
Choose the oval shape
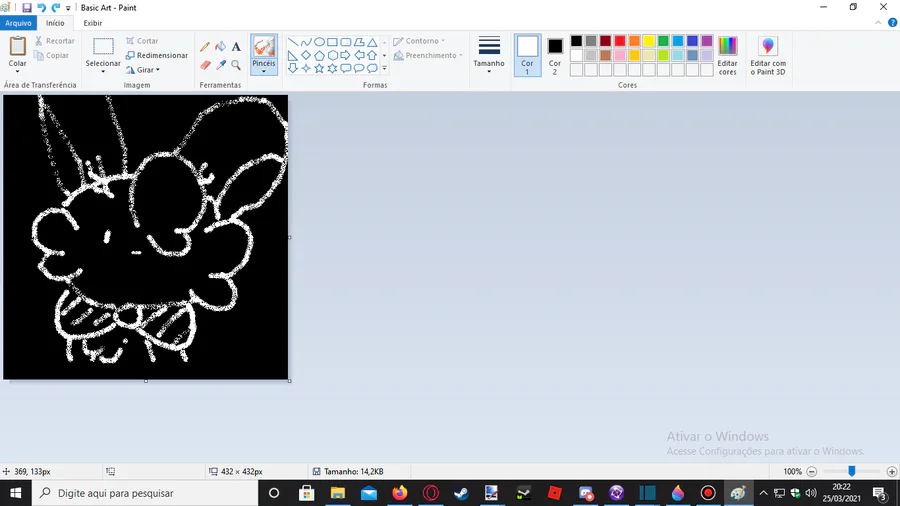(319, 42)
